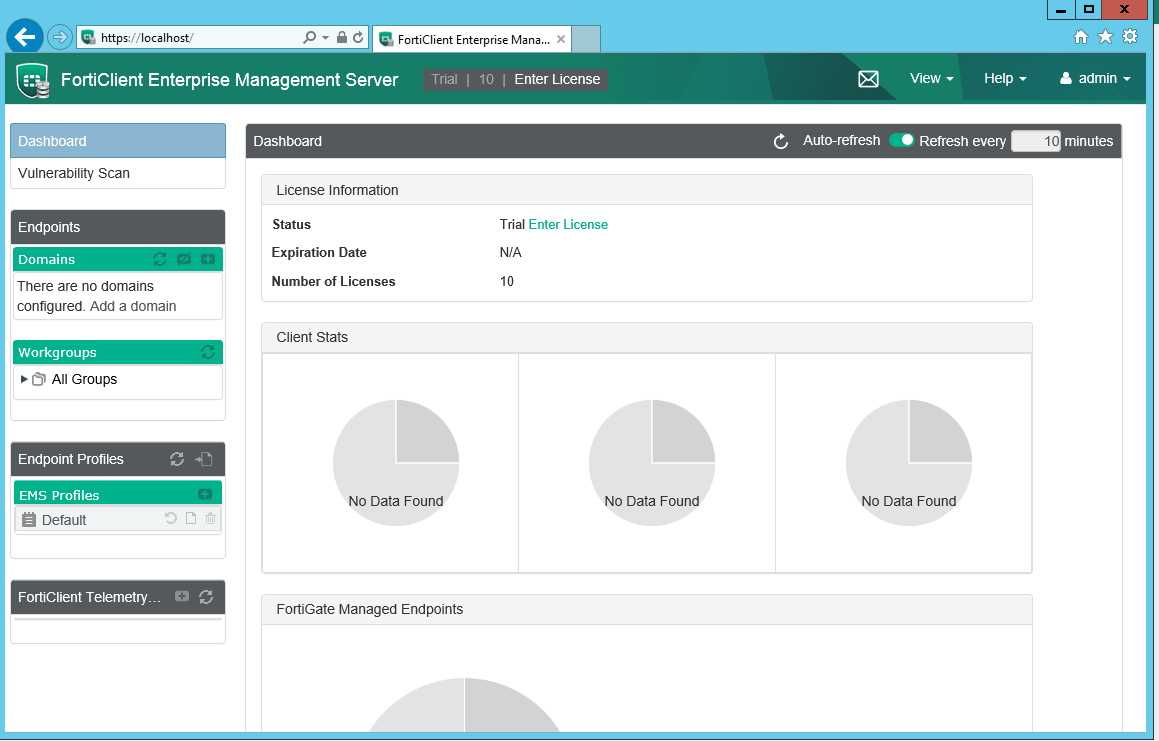The image size is (1159, 741).
Task: Click the EMS Profiles section header
Action: point(118,494)
